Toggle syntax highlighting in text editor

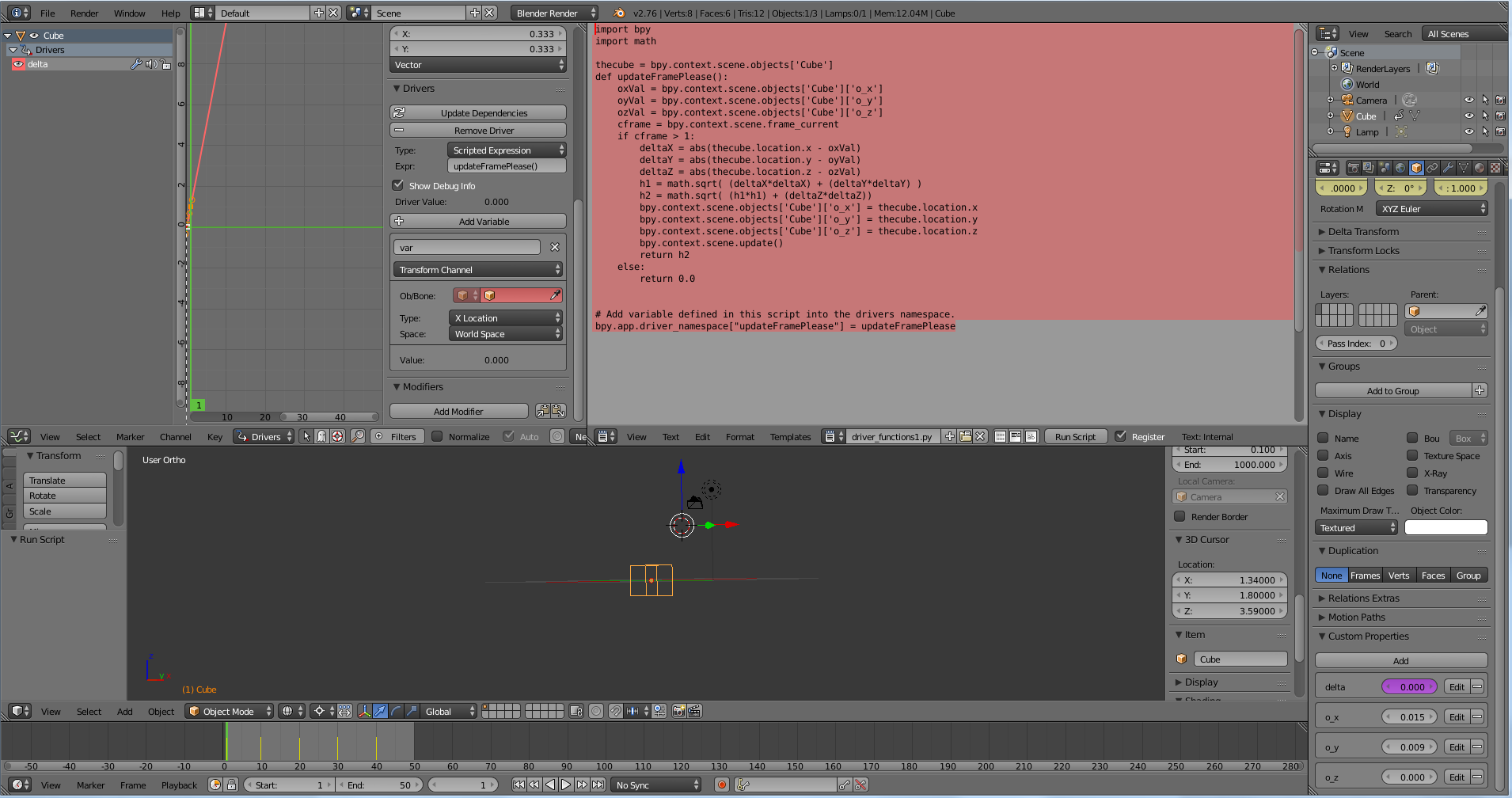pyautogui.click(x=1031, y=436)
